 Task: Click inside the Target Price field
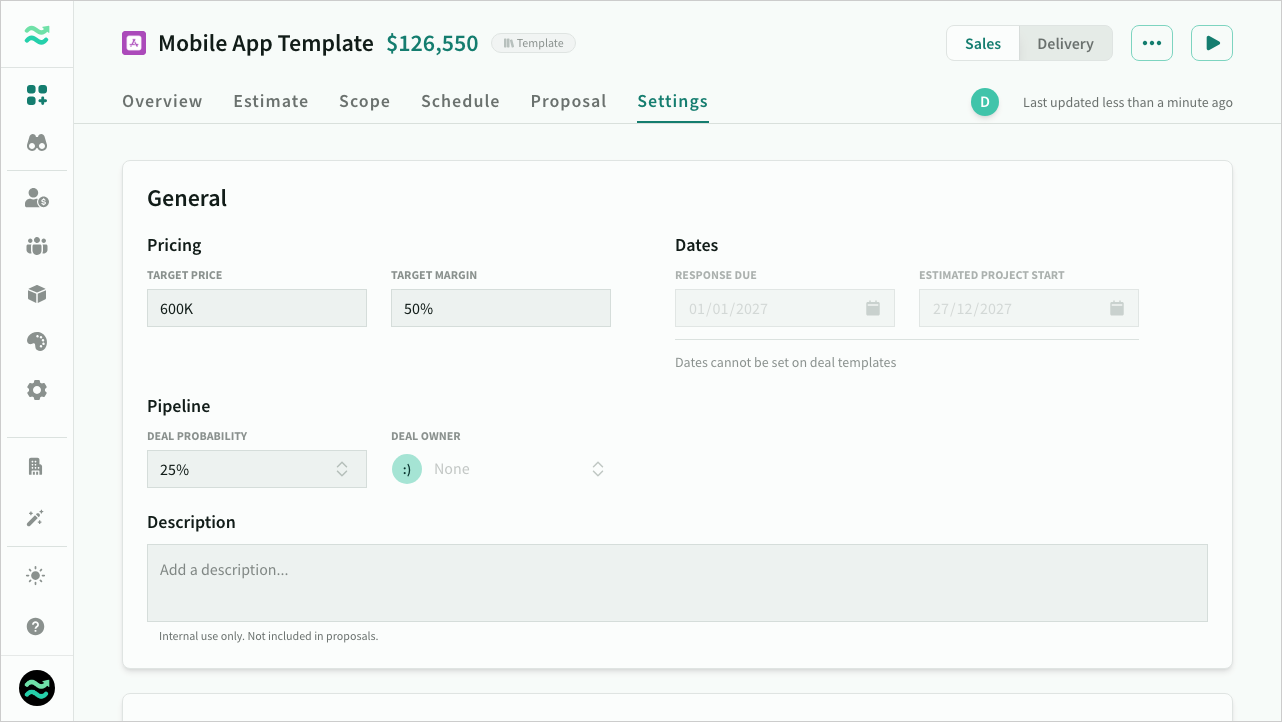point(256,308)
